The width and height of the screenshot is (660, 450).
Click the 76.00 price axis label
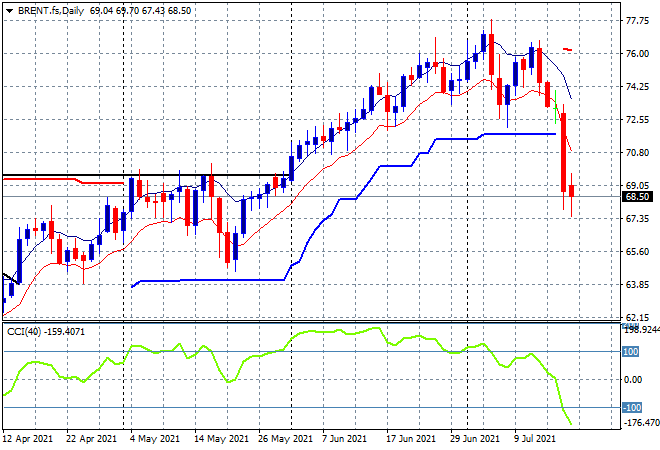(x=637, y=53)
